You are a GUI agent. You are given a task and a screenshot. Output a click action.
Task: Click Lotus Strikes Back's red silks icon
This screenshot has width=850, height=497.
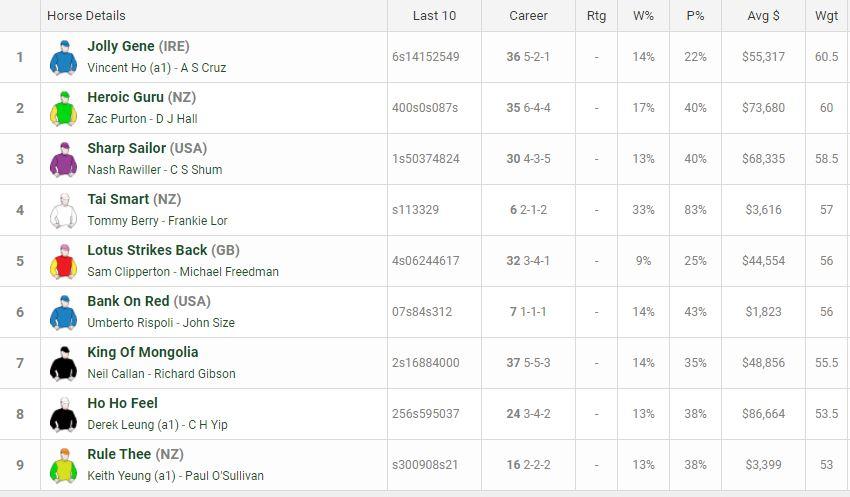click(63, 261)
